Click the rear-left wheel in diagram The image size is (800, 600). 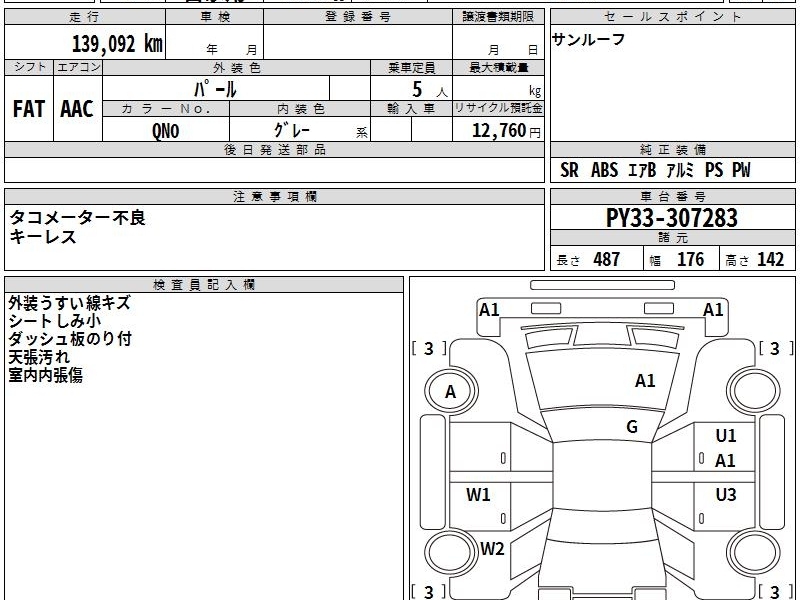coord(451,553)
